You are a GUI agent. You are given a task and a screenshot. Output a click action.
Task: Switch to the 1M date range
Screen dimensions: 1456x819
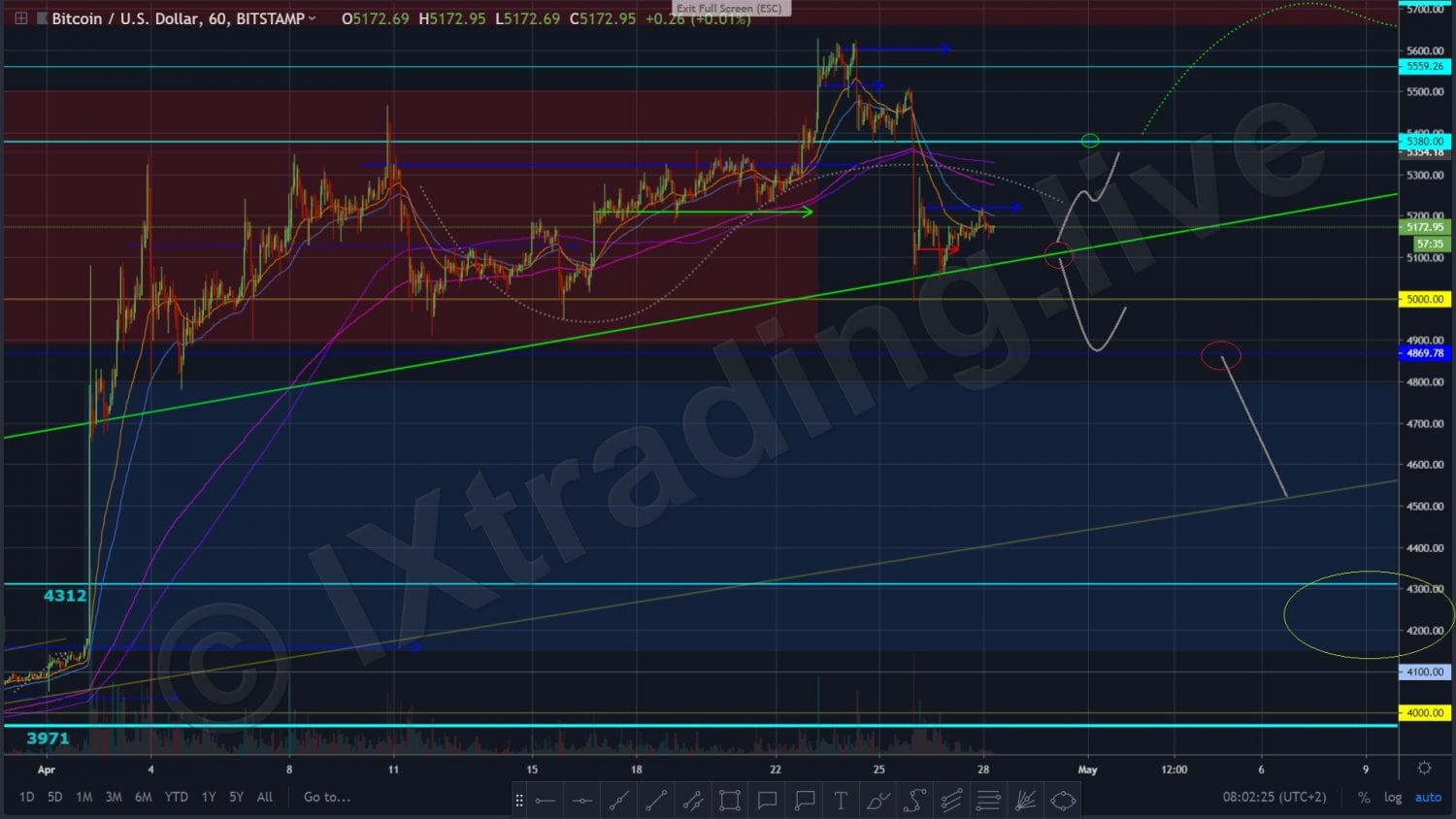click(84, 797)
